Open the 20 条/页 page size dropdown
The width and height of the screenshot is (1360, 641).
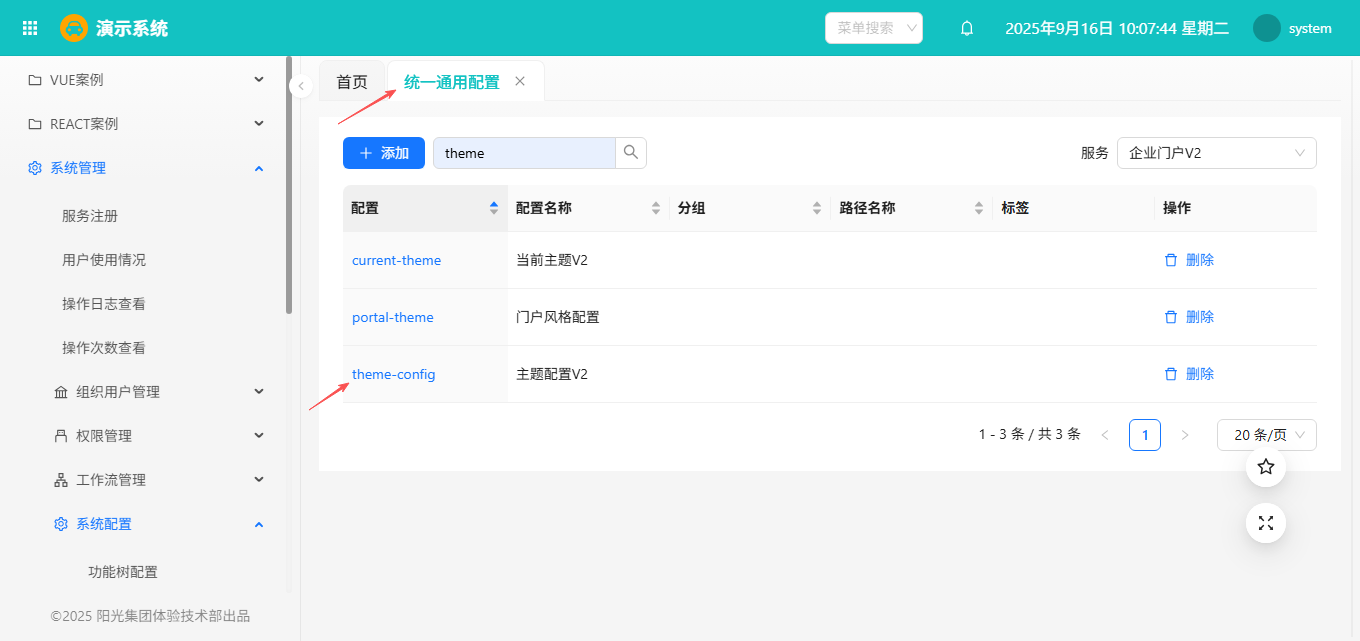pos(1266,435)
